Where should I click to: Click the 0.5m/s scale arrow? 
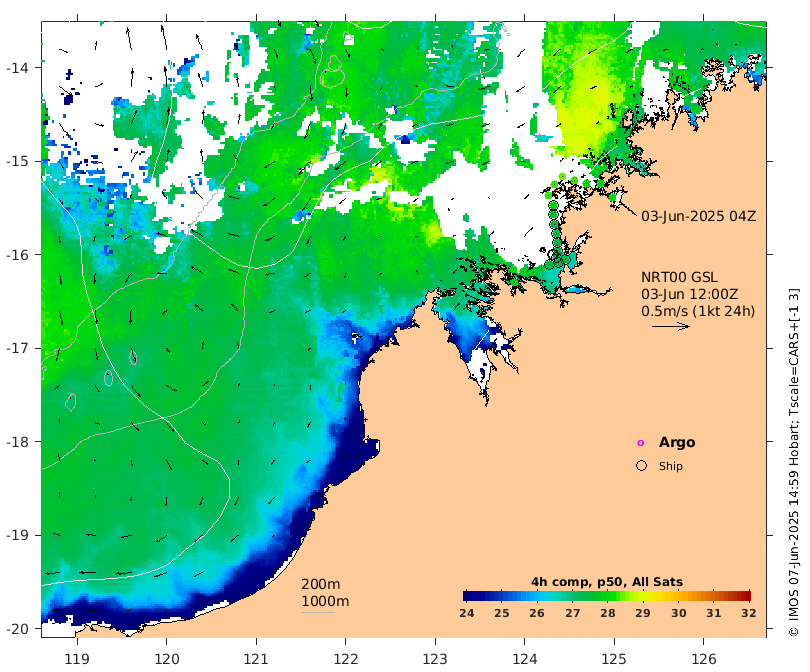671,326
